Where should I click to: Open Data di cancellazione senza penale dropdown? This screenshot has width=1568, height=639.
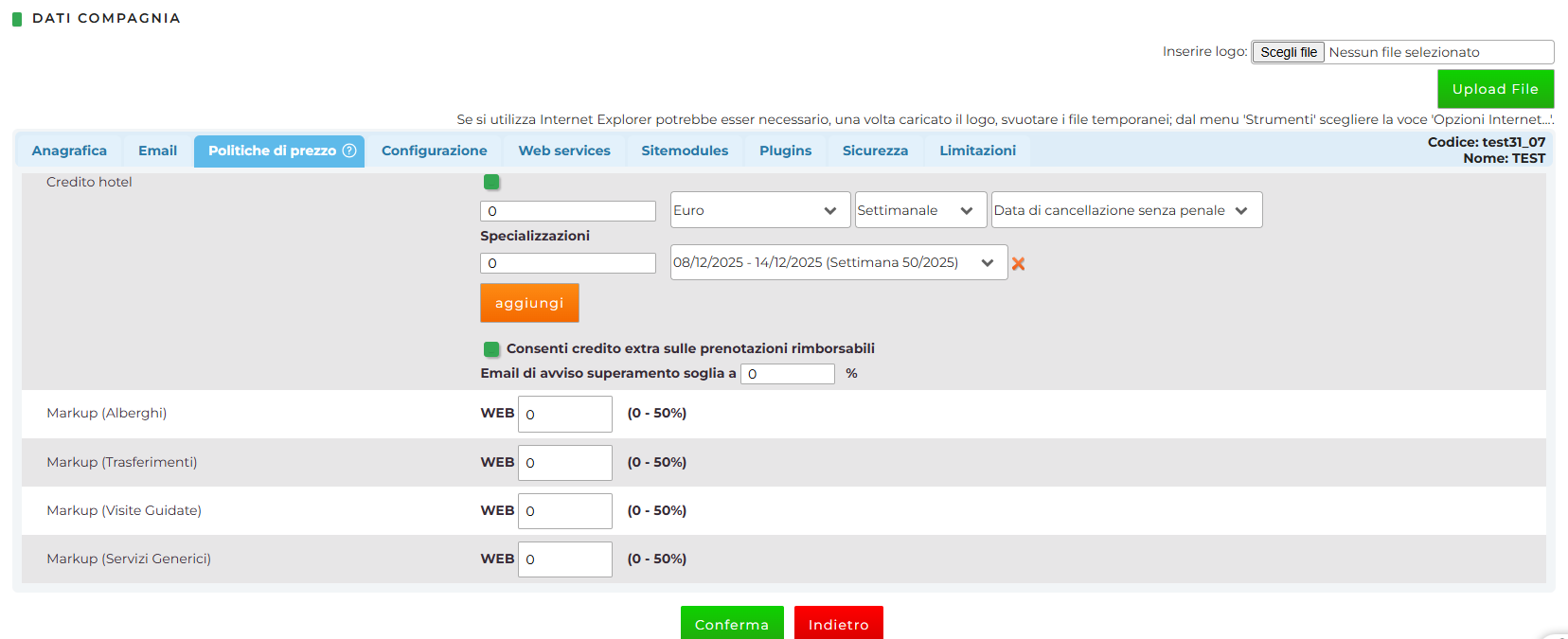pos(1126,210)
